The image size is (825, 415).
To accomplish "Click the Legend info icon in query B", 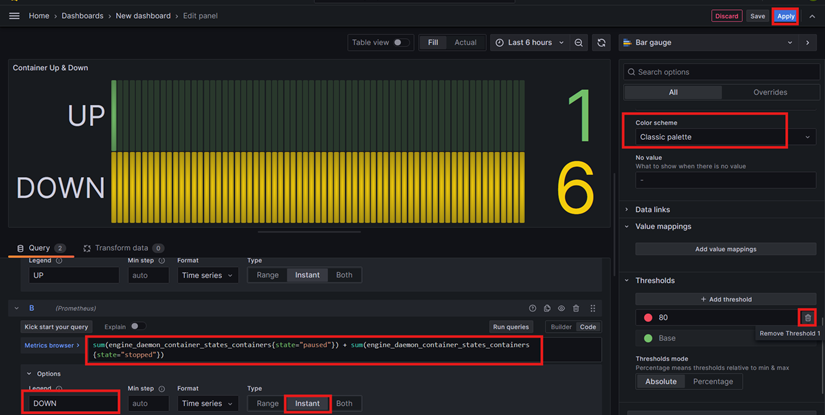I will (x=59, y=389).
